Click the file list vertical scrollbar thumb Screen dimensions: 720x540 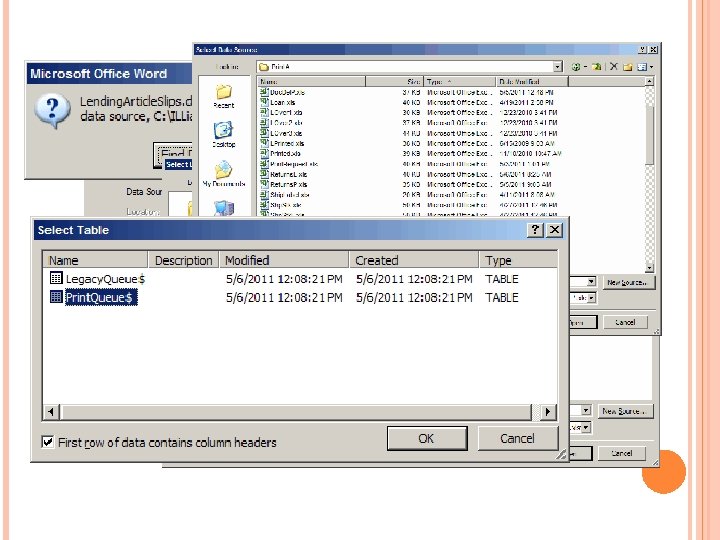click(x=649, y=134)
